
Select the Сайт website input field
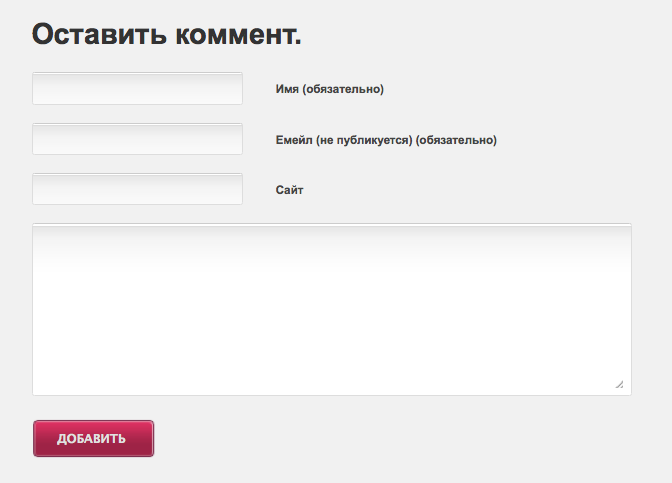137,189
